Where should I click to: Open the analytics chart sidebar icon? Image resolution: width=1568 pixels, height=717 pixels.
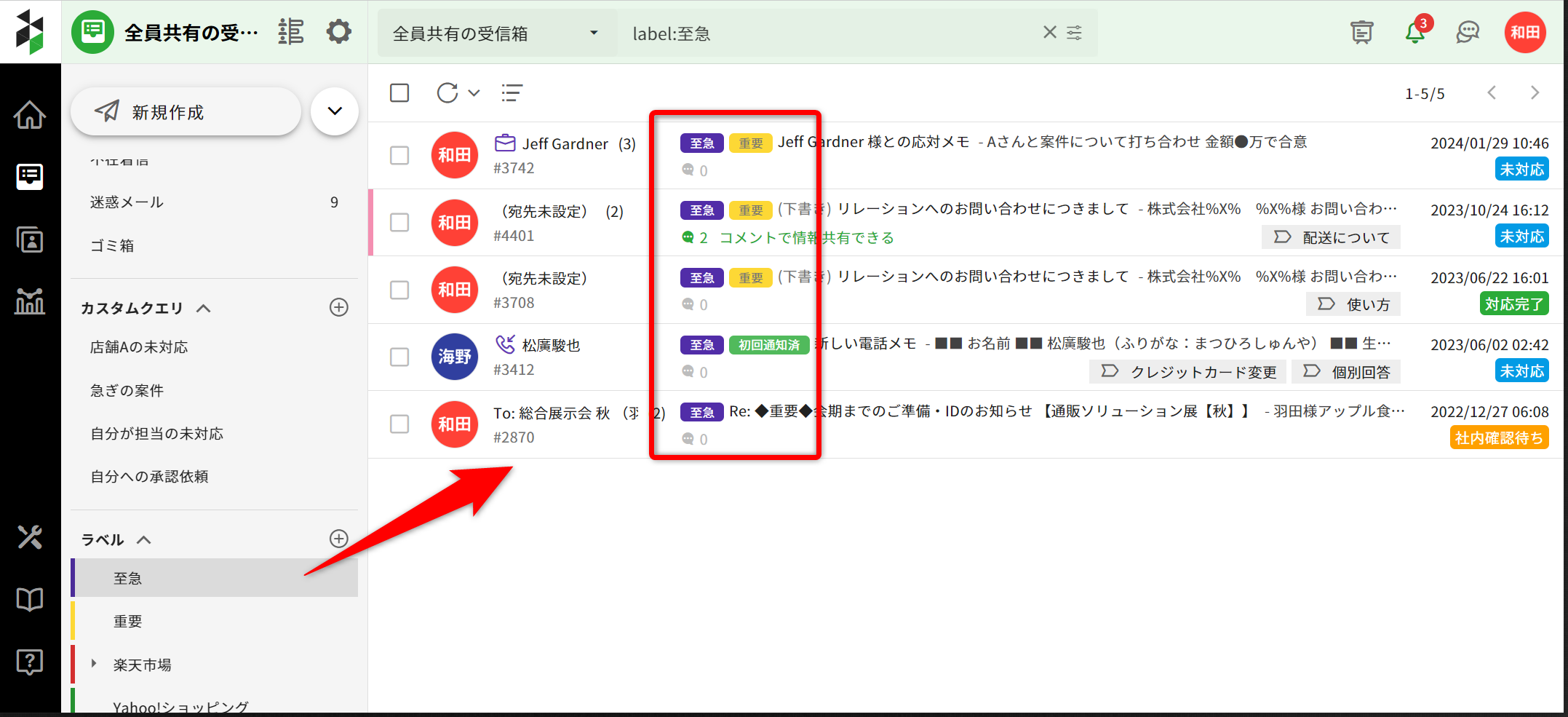click(x=30, y=301)
